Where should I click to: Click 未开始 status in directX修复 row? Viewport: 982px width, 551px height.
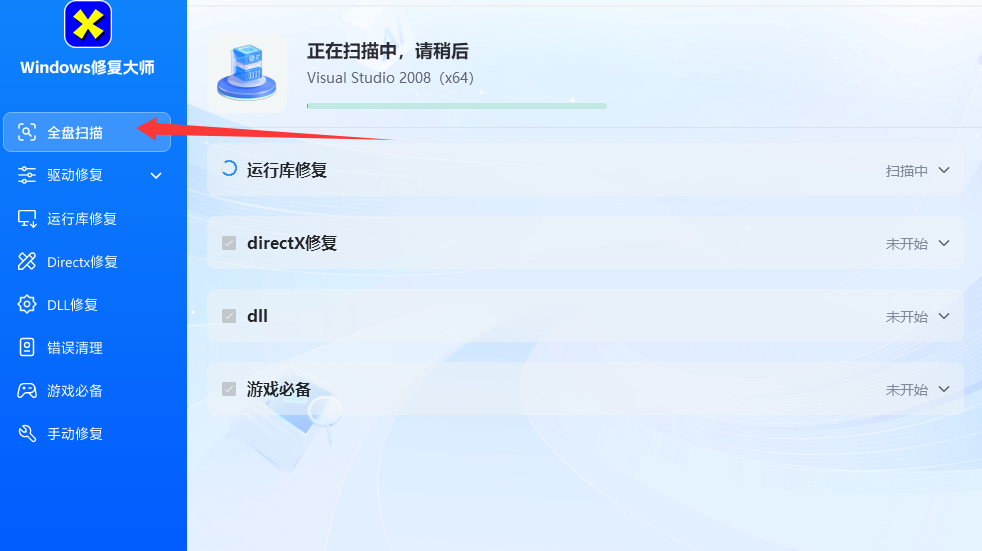click(x=906, y=244)
